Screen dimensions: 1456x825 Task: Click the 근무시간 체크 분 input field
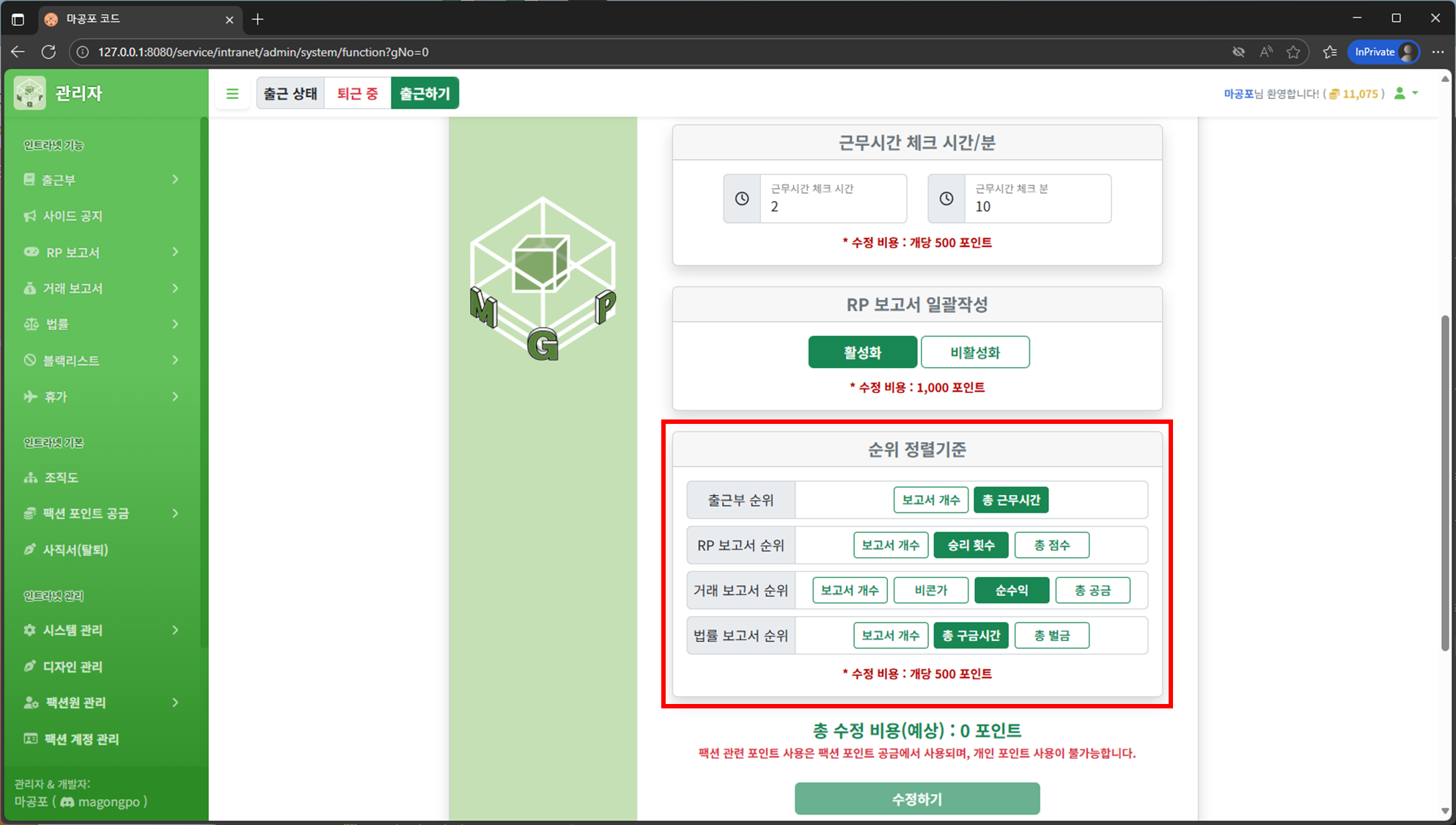pos(1037,199)
